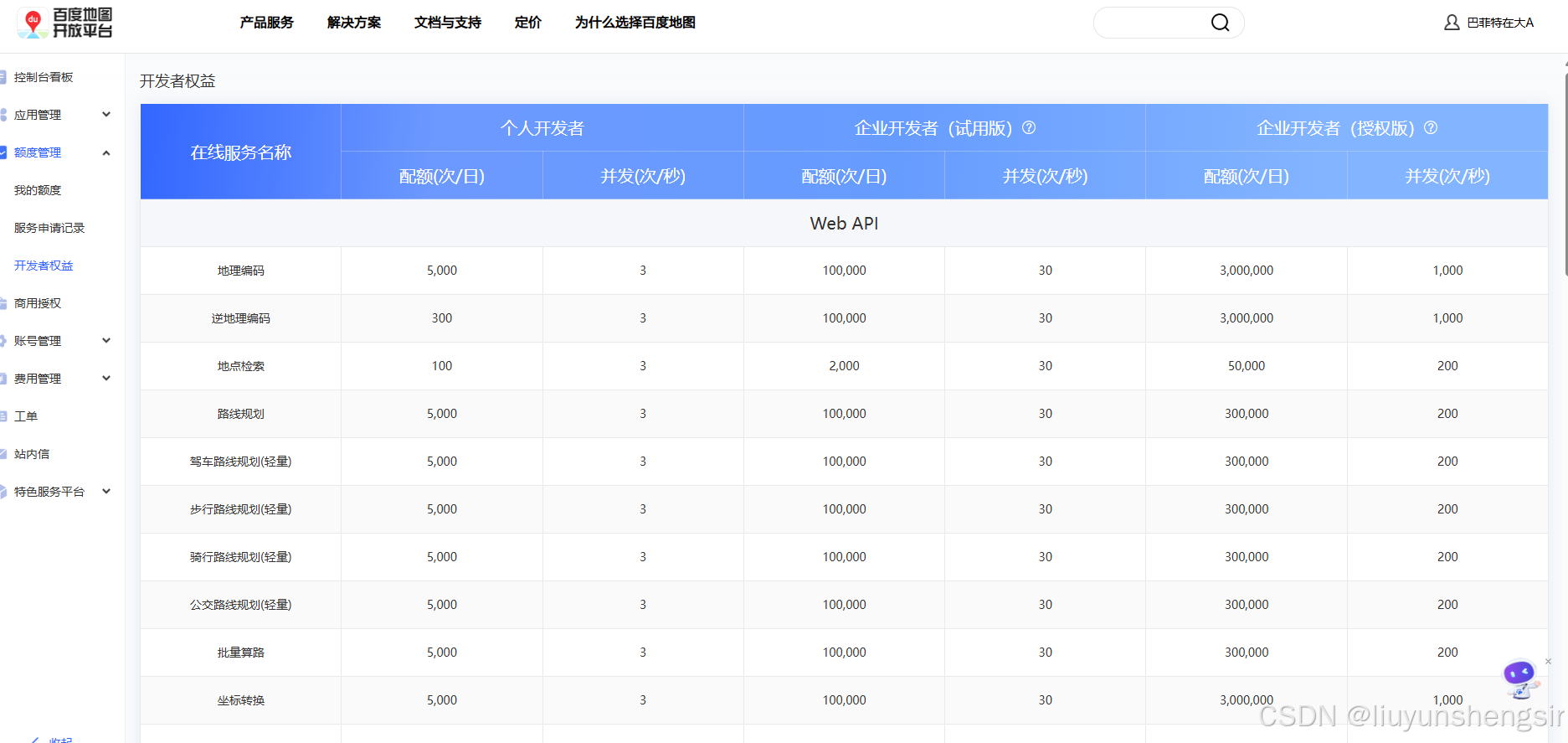This screenshot has height=743, width=1568.
Task: Expand 费用管理 menu chevron
Action: (106, 379)
